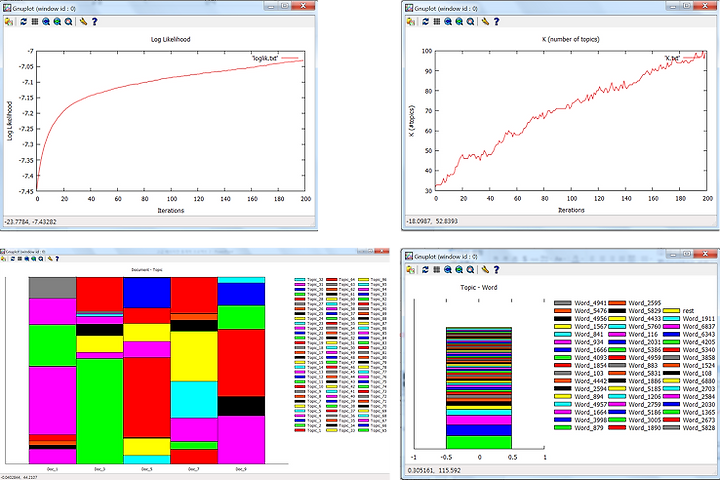Viewport: 720px width, 480px height.
Task: Autoscale the Document - Topic plot
Action: tap(41, 259)
